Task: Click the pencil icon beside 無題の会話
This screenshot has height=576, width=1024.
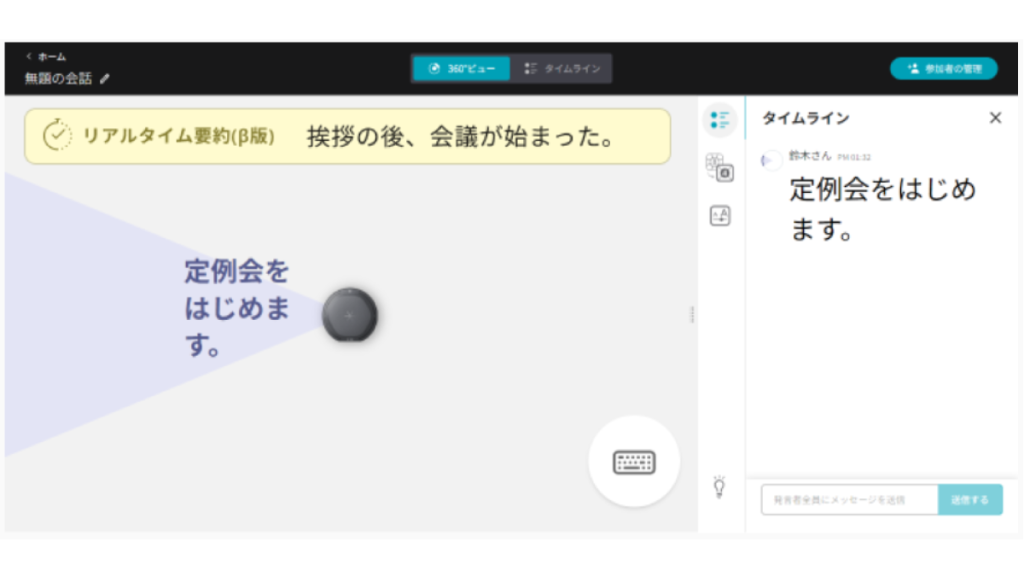Action: coord(105,79)
